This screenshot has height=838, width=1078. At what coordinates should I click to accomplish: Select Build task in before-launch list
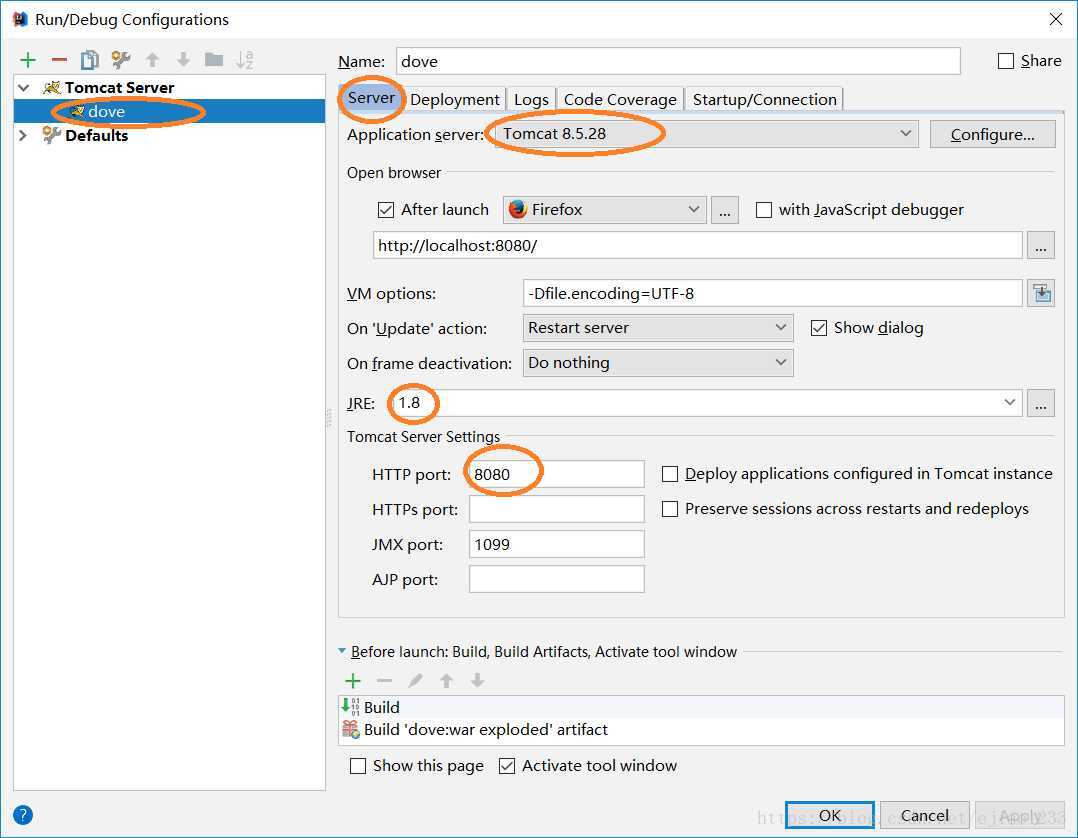click(x=701, y=707)
